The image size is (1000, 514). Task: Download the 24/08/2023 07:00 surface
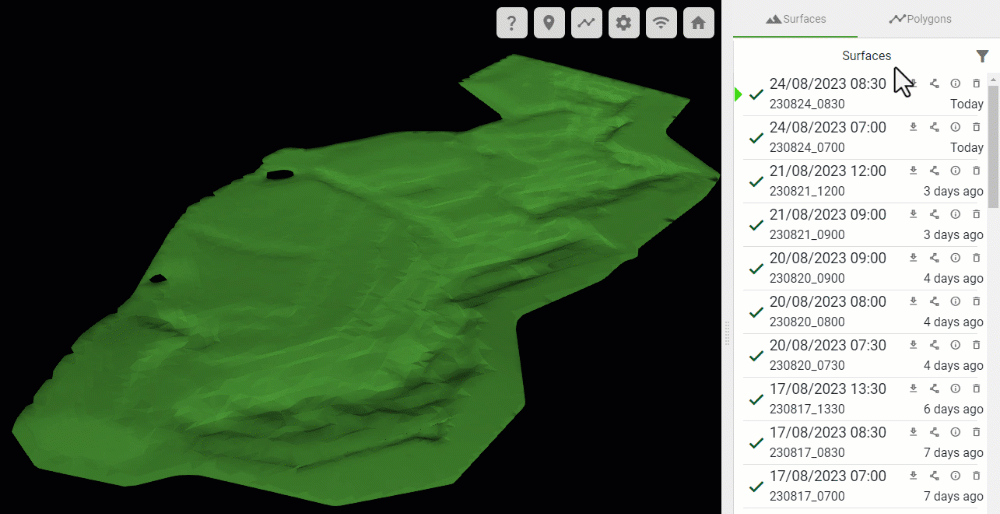click(913, 127)
